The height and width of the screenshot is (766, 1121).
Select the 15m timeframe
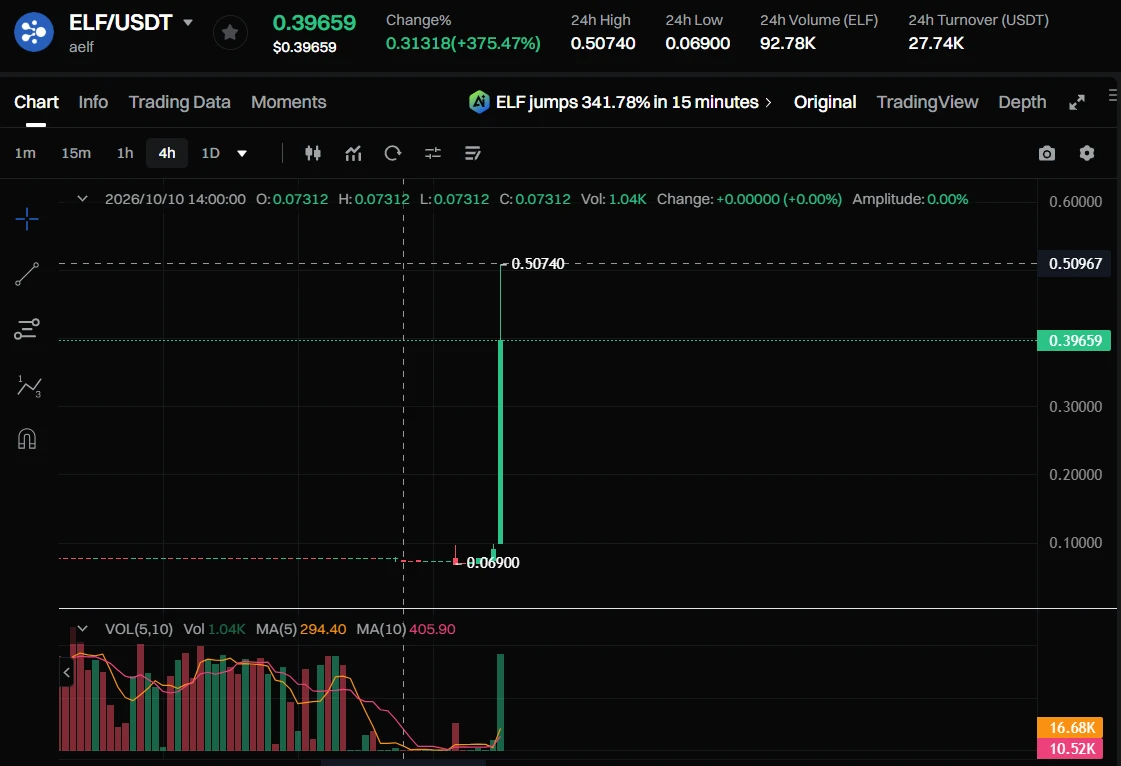[x=76, y=153]
